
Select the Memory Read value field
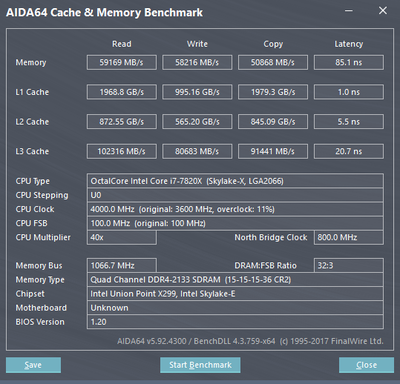[122, 62]
